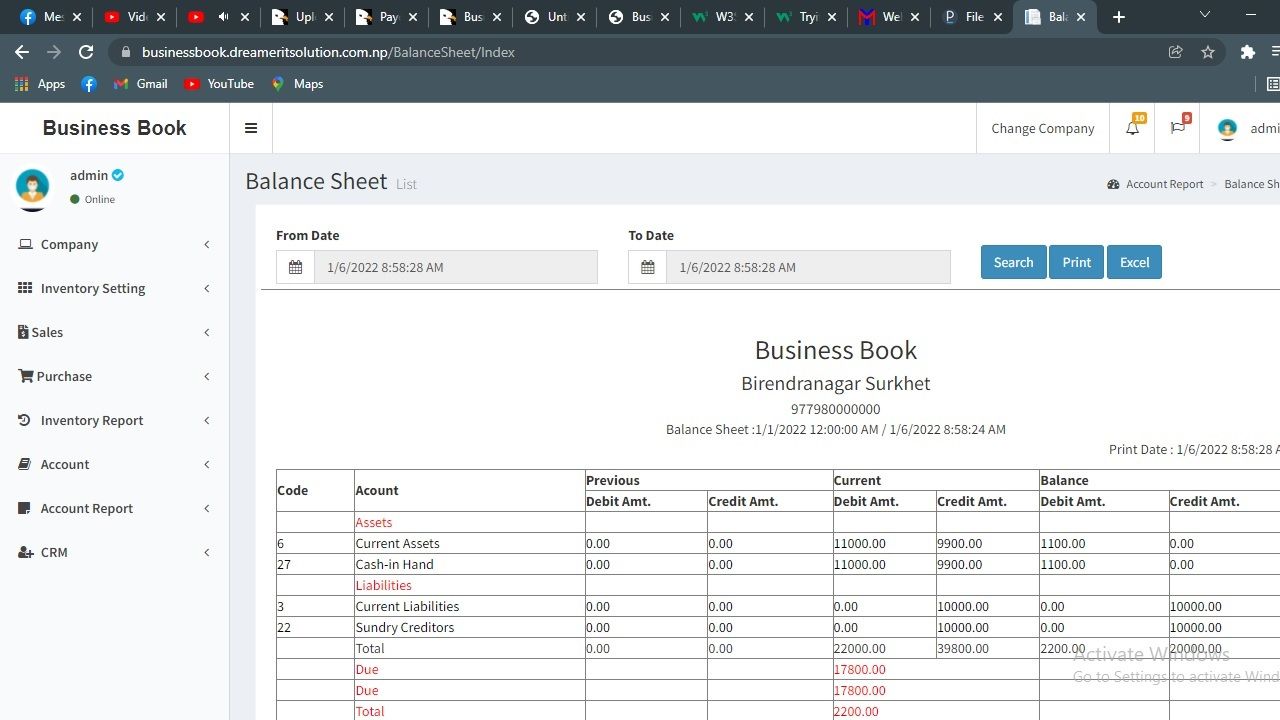Toggle the hamburger sidebar menu icon

251,128
